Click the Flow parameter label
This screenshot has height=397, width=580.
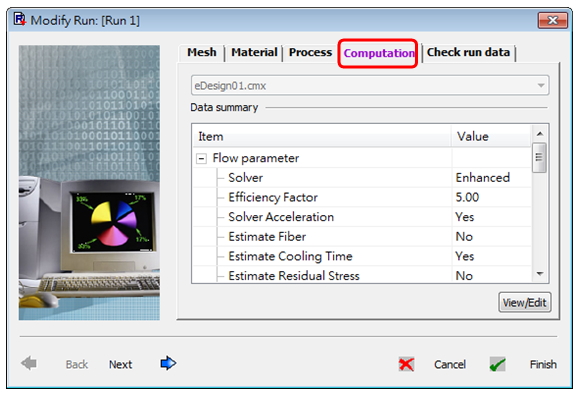256,158
